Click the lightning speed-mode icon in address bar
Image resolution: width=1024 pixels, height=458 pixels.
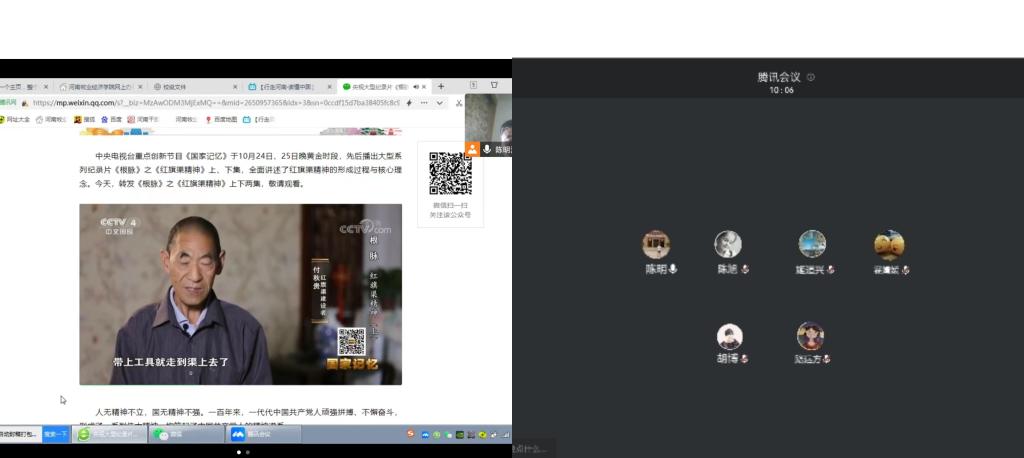(409, 103)
